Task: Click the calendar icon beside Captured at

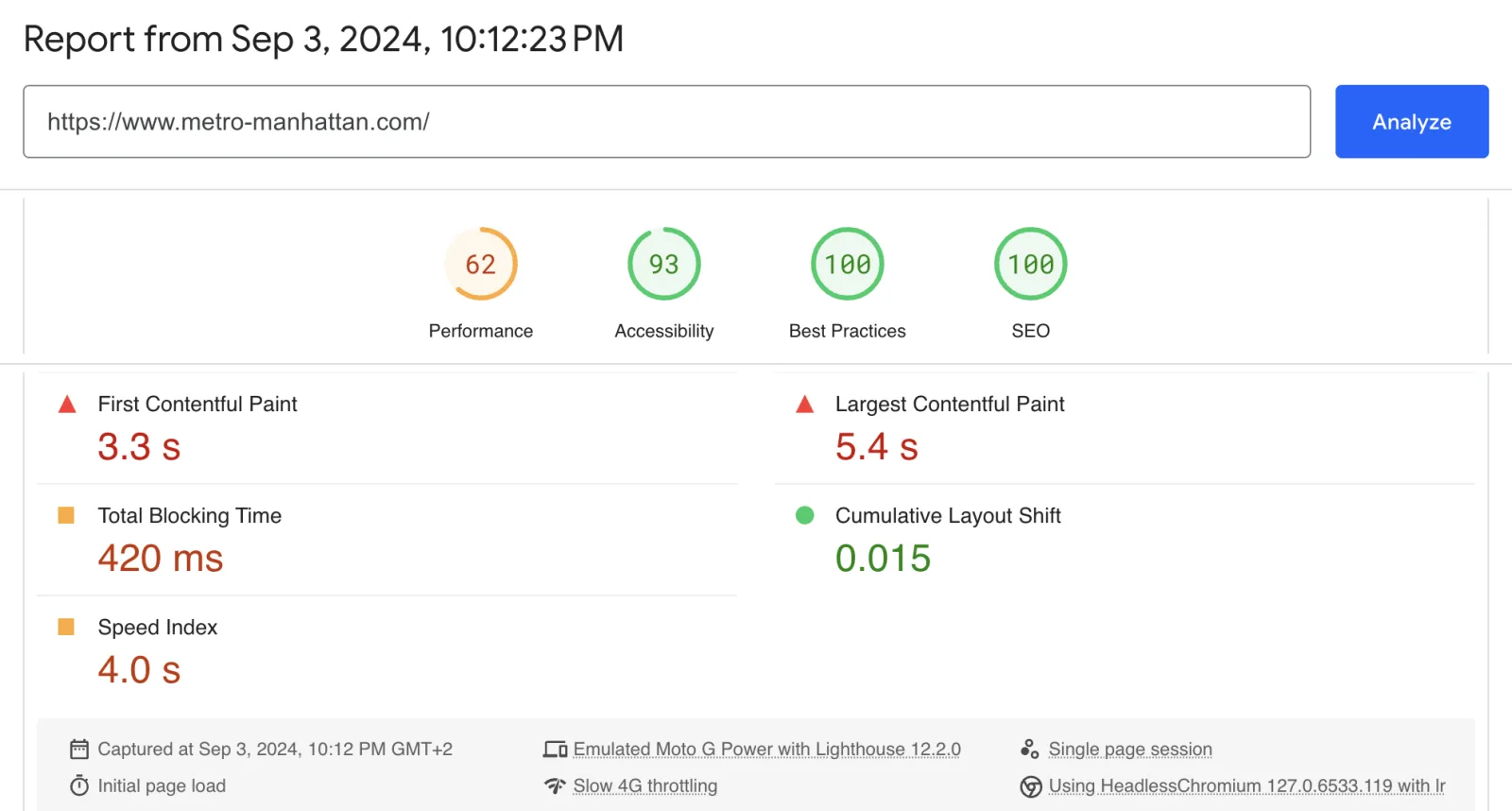Action: click(79, 750)
